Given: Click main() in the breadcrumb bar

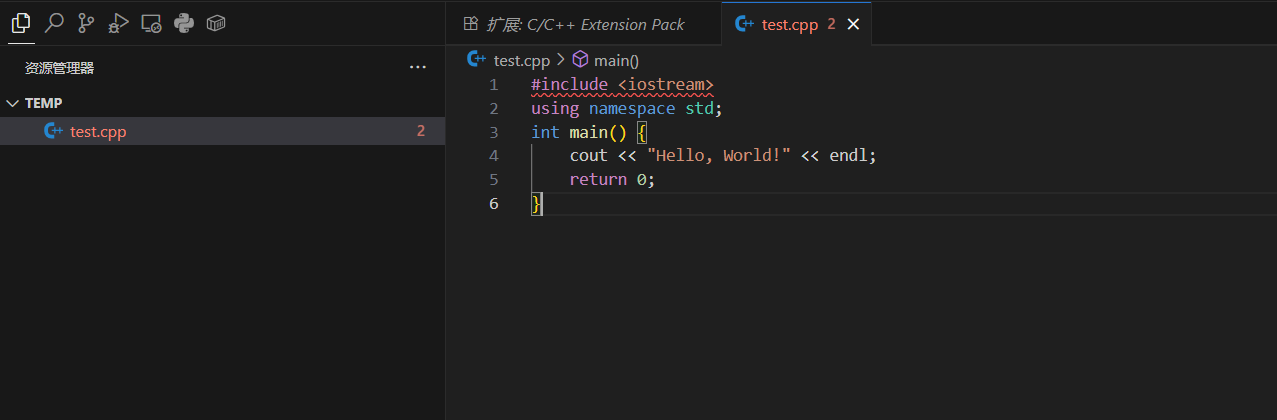Looking at the screenshot, I should [x=615, y=60].
